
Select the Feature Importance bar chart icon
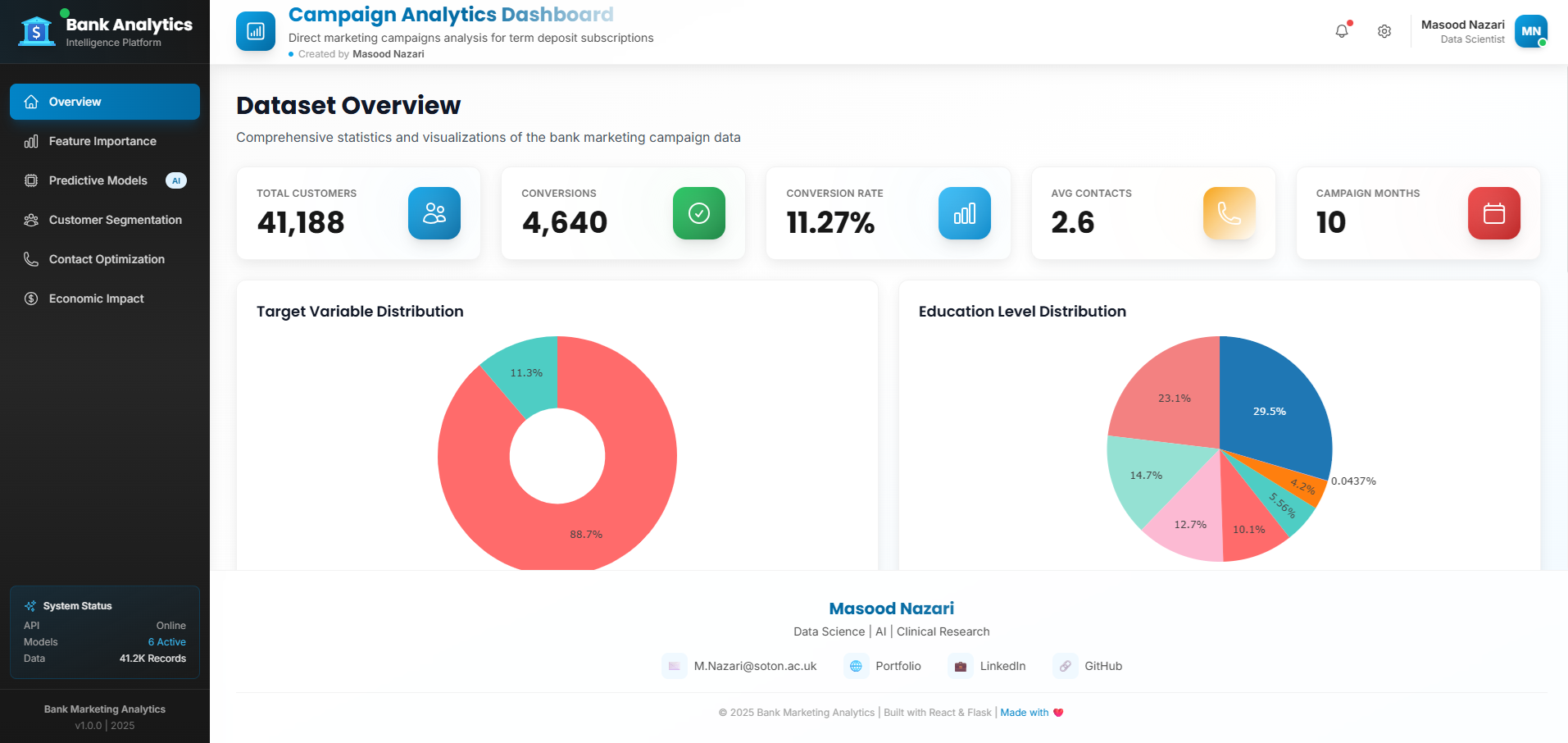point(30,141)
